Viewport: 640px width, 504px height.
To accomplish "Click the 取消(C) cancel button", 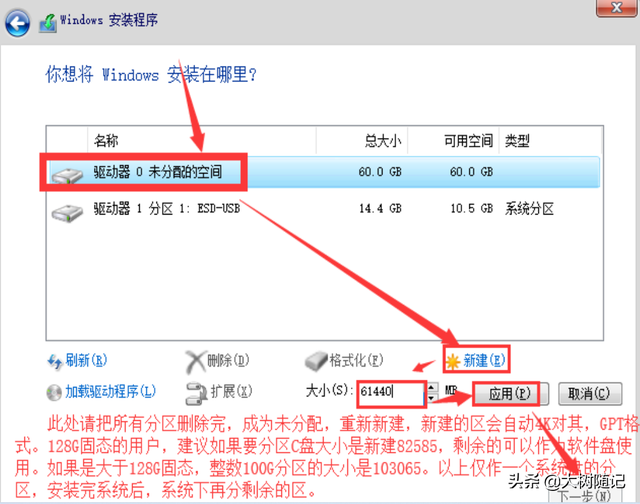I will pos(589,393).
